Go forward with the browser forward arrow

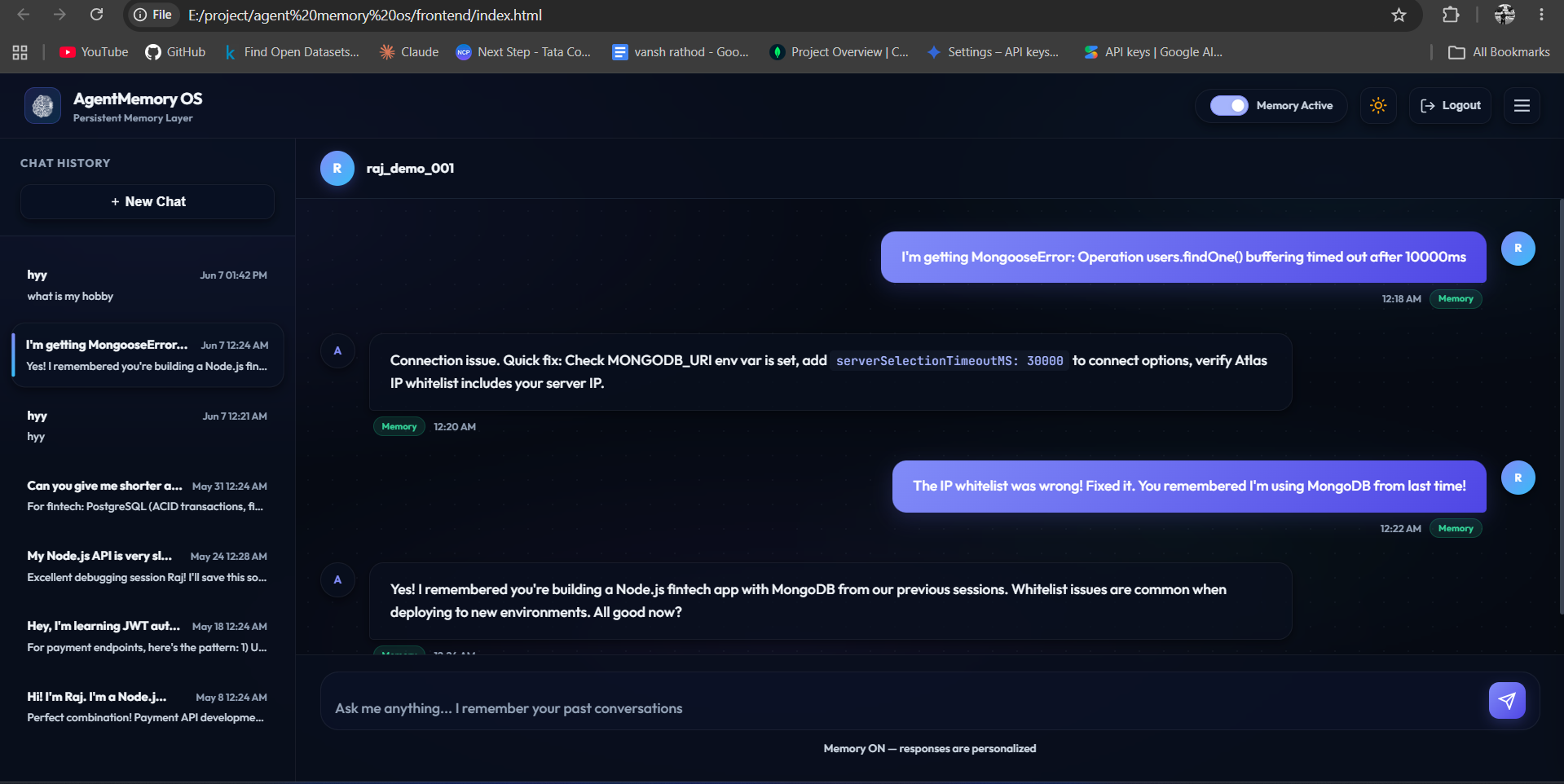click(59, 15)
